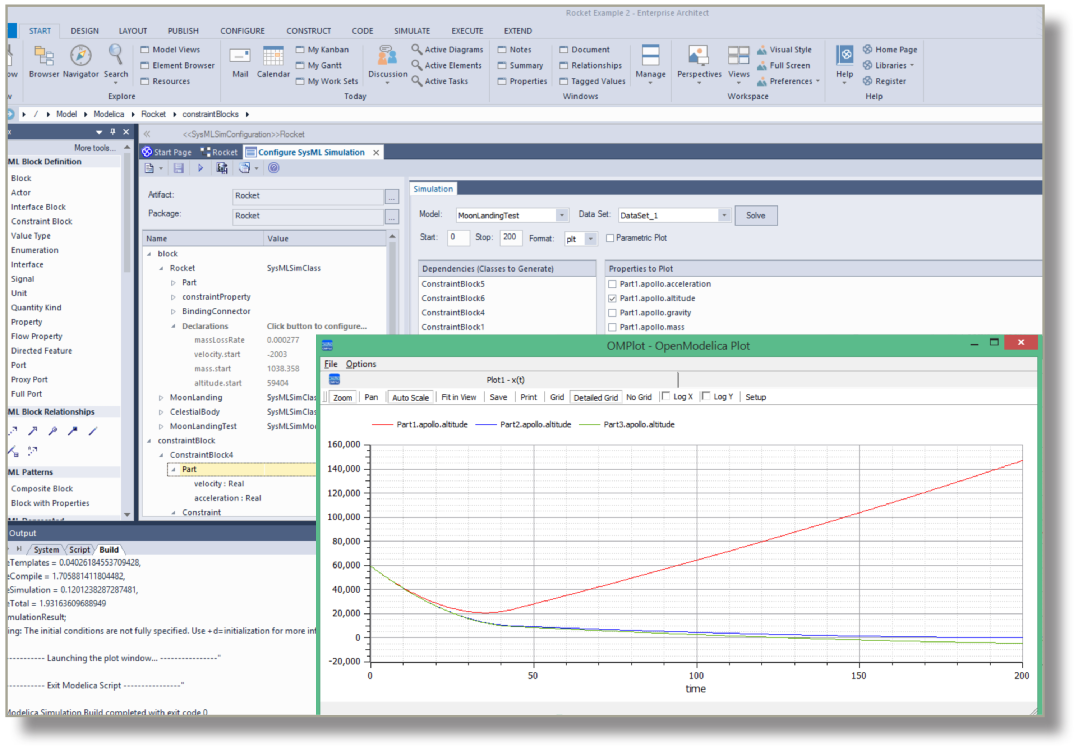Open the Data Set dropdown

723,215
